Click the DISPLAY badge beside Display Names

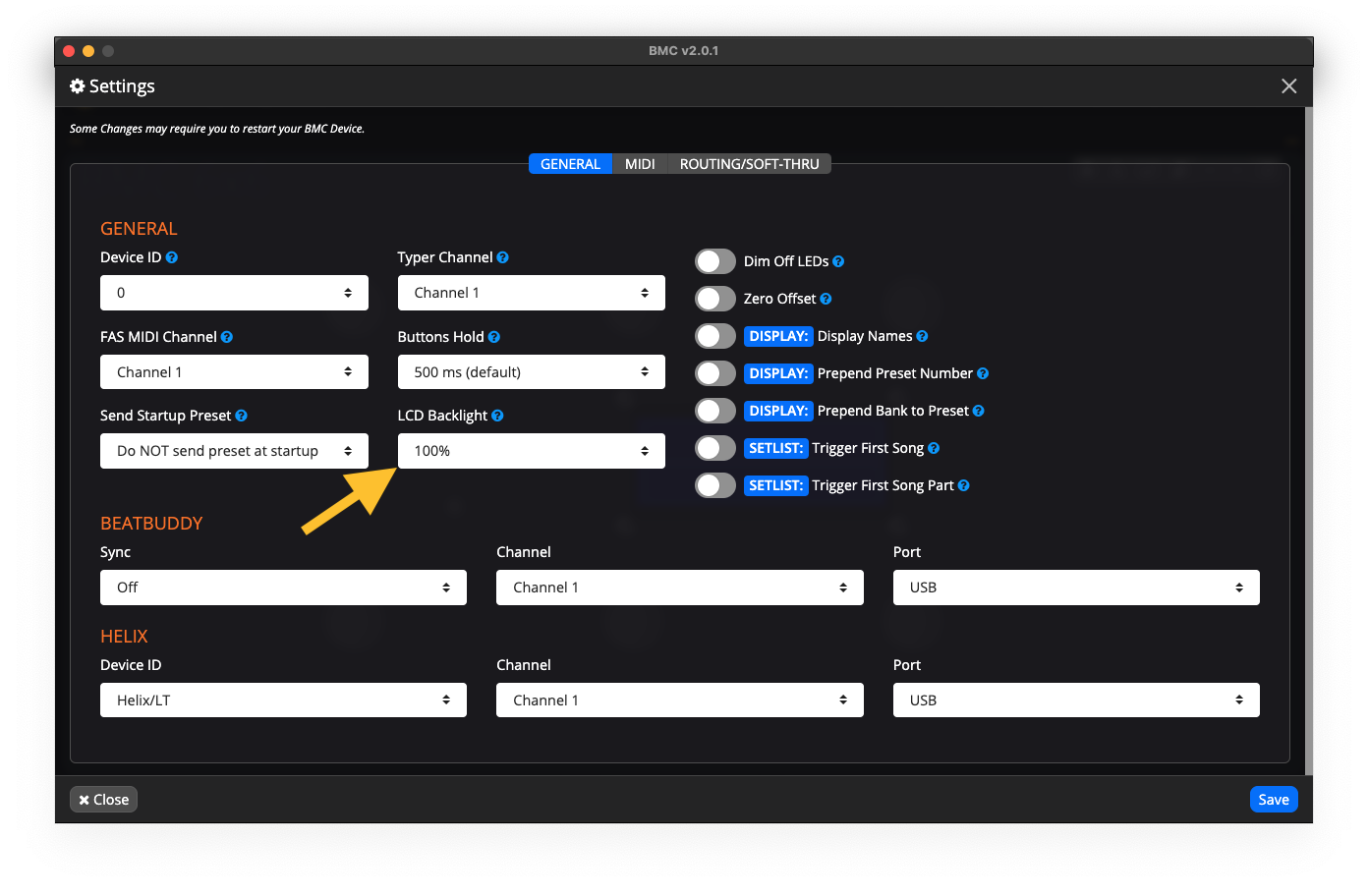click(778, 336)
